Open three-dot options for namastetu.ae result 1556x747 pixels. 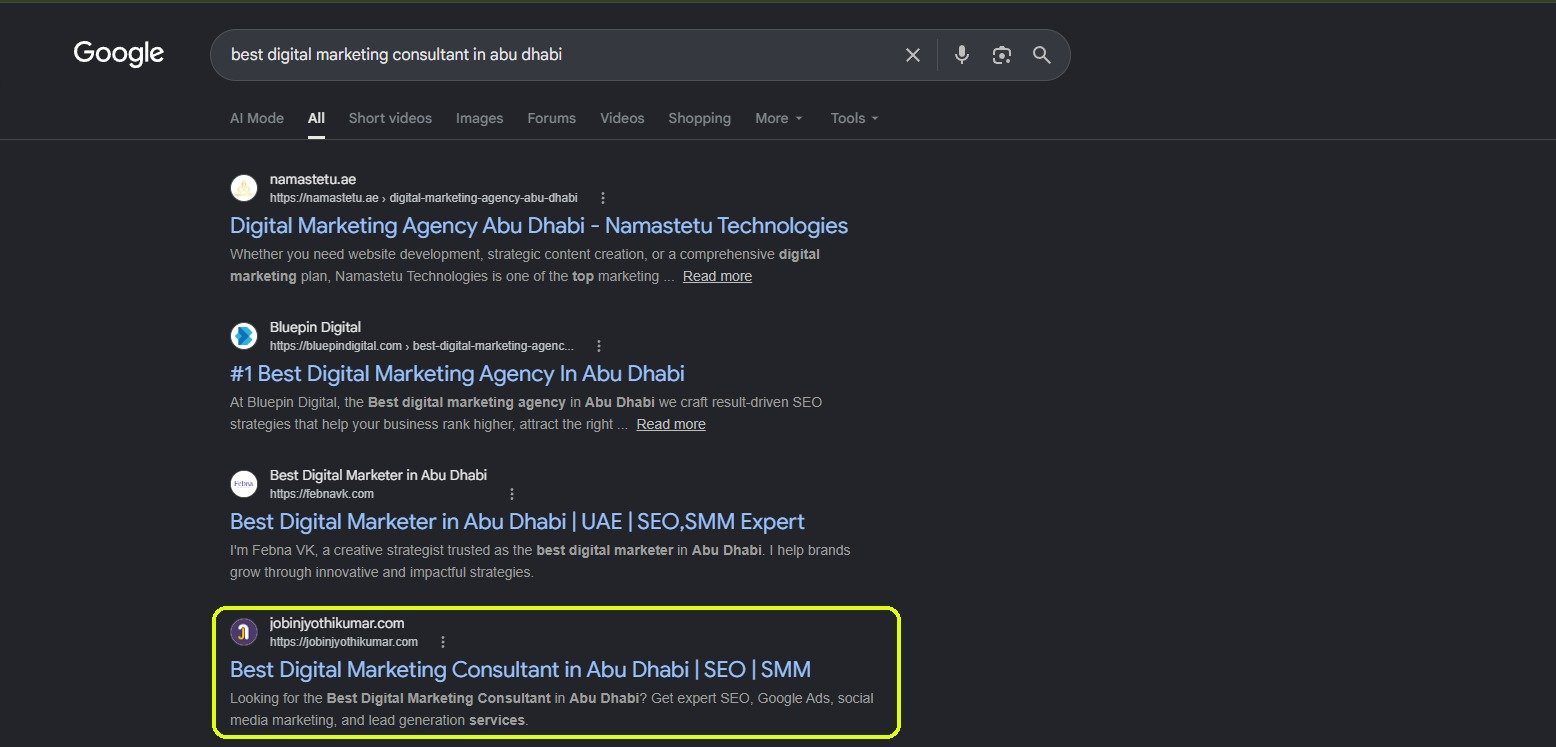[x=602, y=198]
